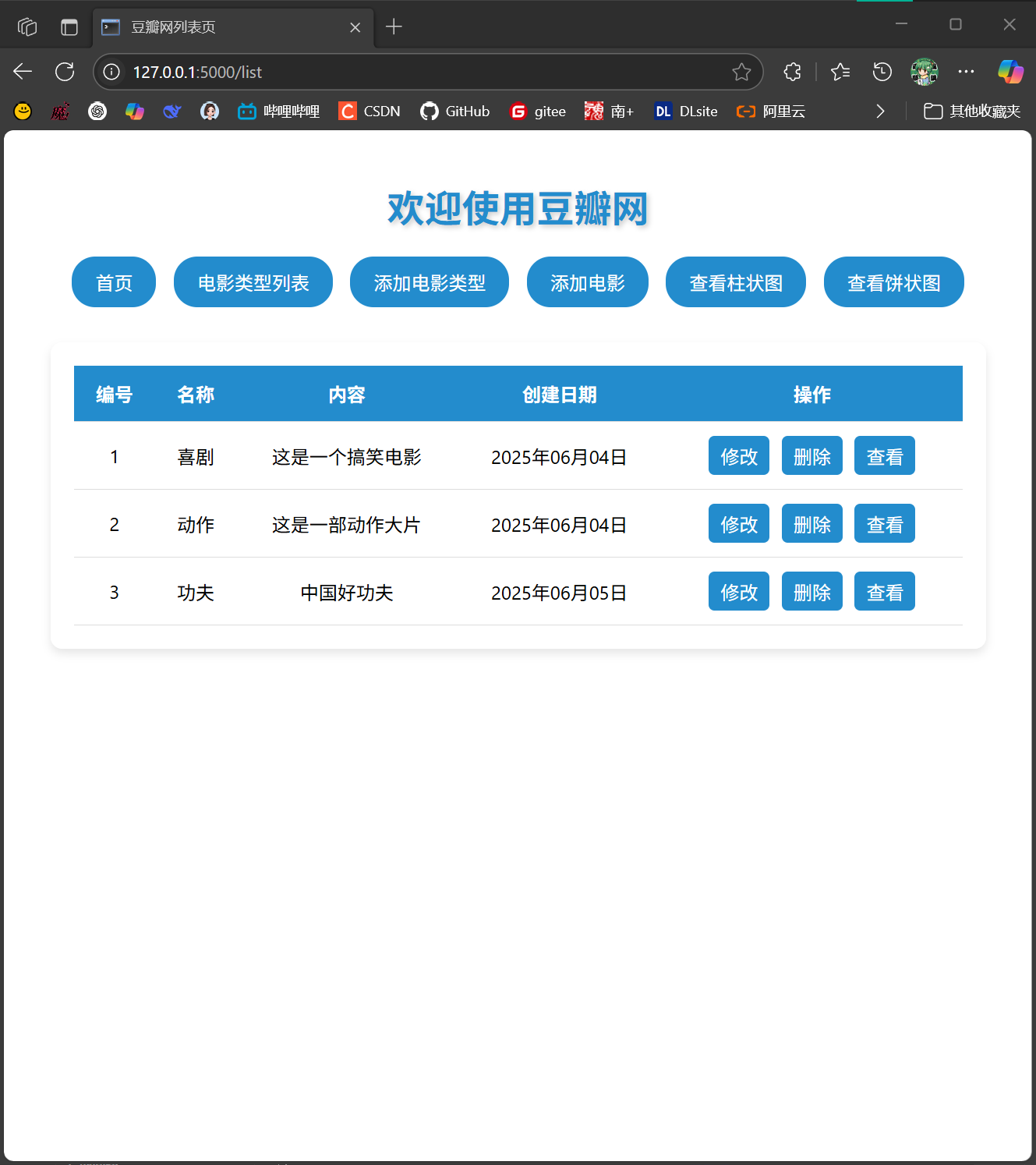Open the colorful Copilot bookmark
Screen dimensions: 1036x1165
pos(135,112)
